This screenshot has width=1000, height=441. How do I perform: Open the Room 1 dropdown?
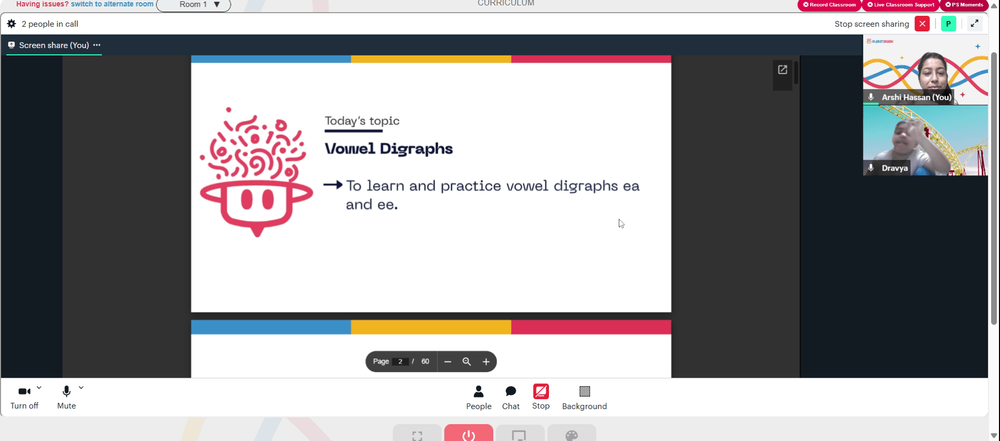click(x=194, y=5)
